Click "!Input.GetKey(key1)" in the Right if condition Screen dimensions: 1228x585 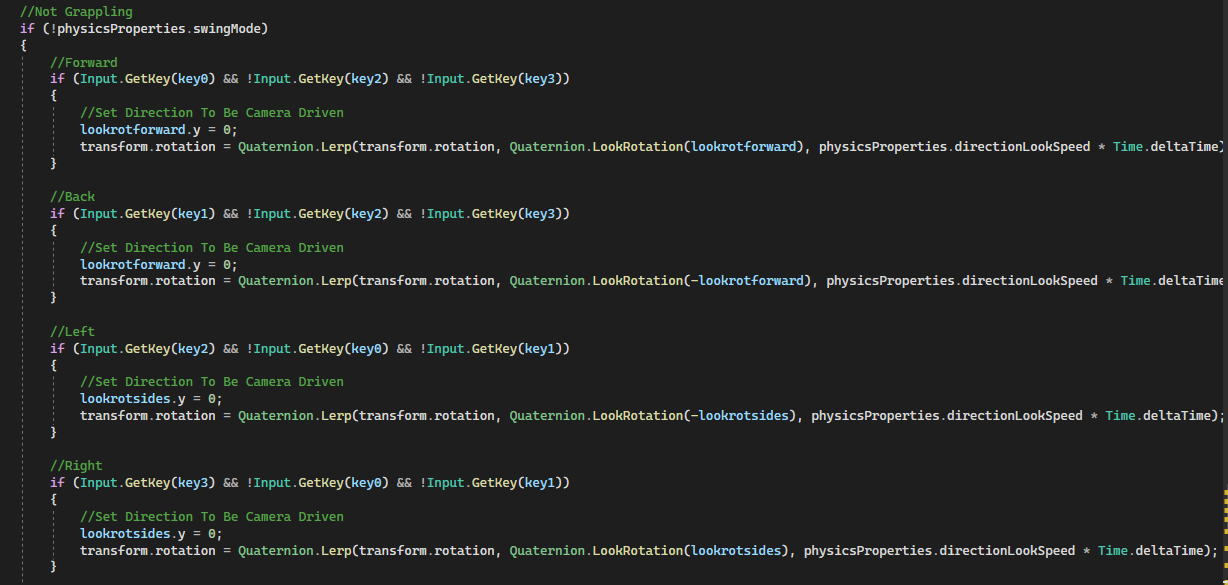point(491,483)
